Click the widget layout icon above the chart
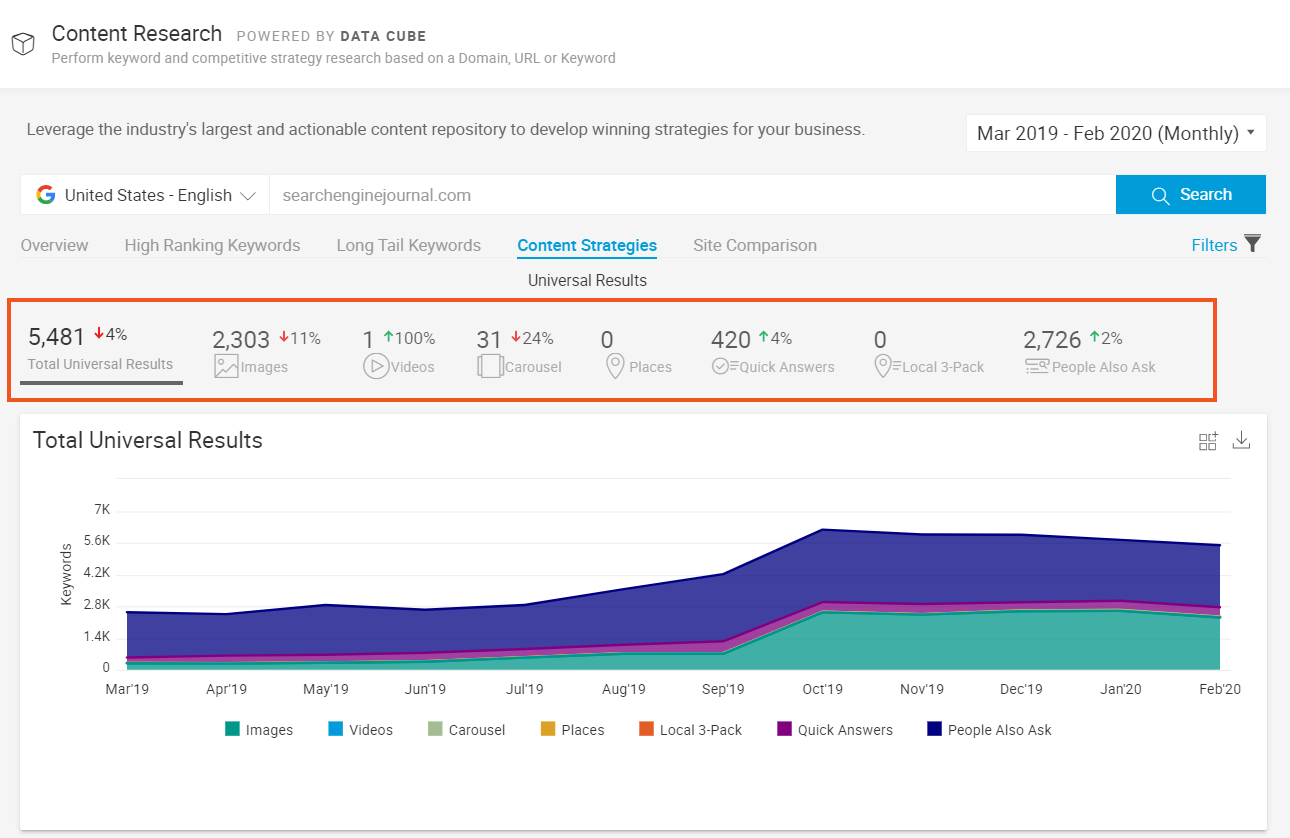 (1208, 440)
